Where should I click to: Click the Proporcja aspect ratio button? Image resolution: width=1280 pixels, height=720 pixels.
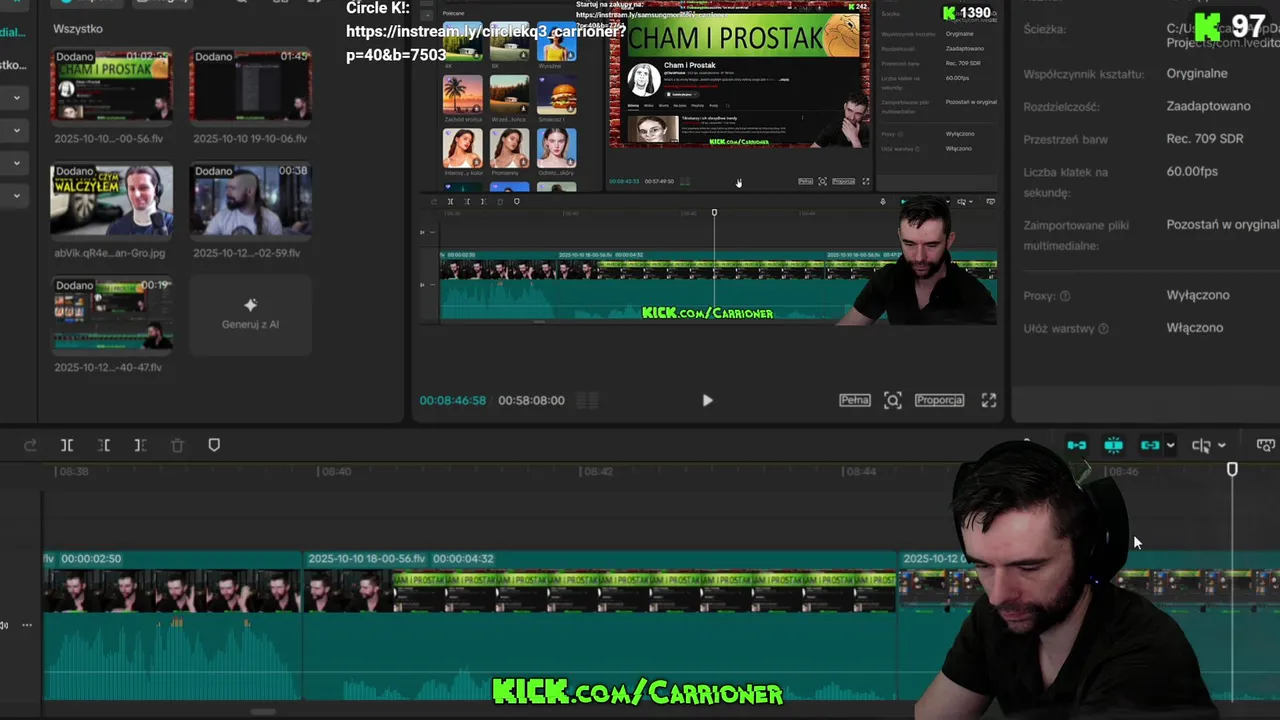[939, 400]
